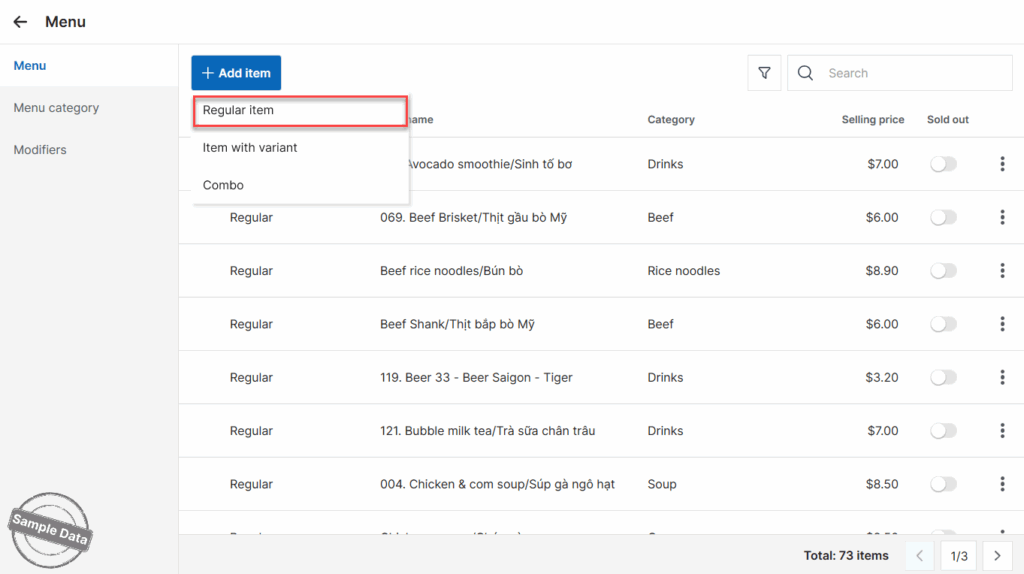
Task: Go to next page of items
Action: click(996, 555)
